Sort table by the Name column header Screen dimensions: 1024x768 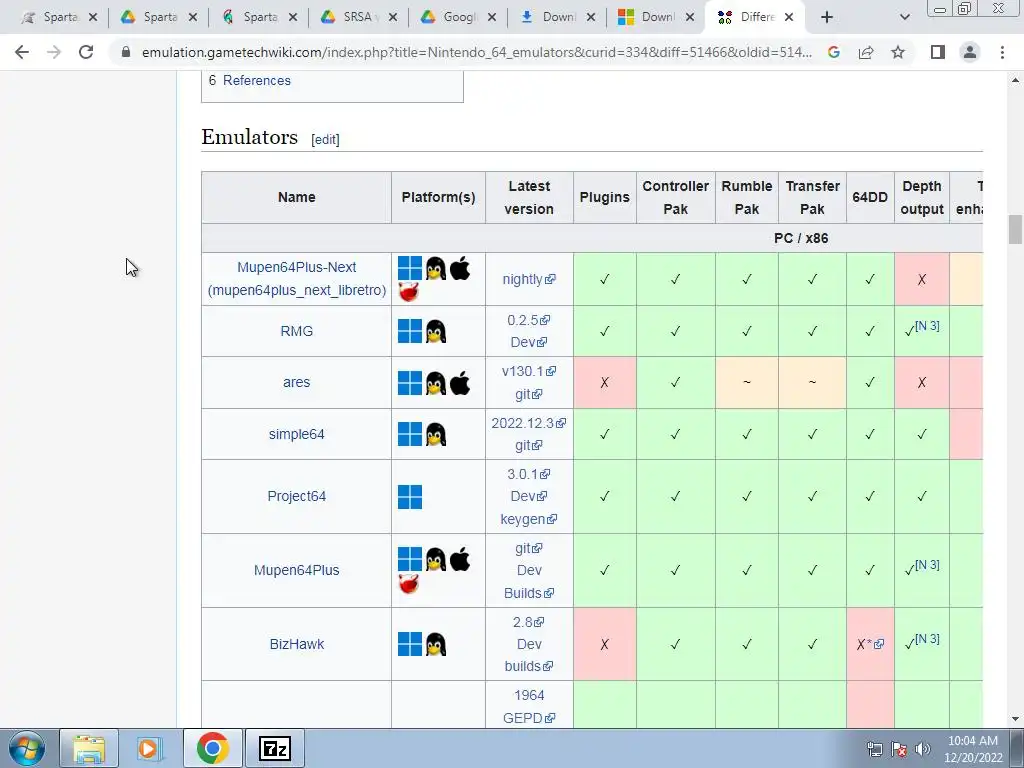pyautogui.click(x=296, y=197)
